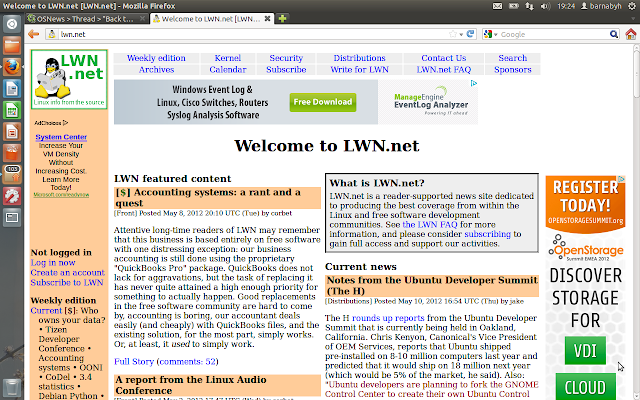
Task: Open the Trash in the launcher
Action: click(12, 388)
